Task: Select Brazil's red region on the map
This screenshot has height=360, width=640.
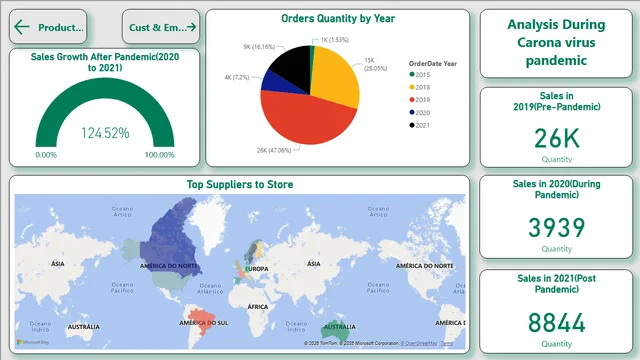Action: coord(201,320)
